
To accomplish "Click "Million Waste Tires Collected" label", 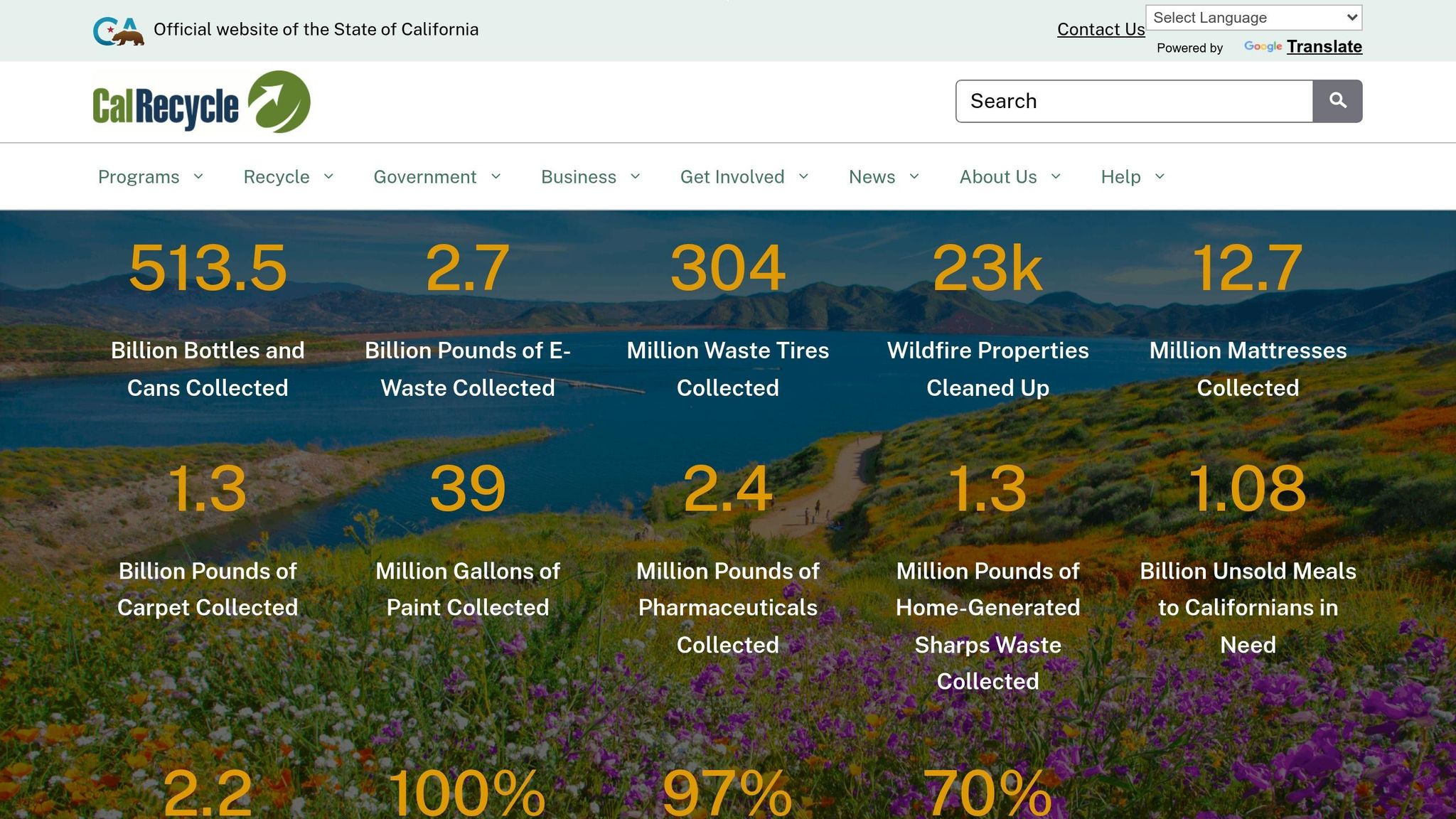I will pos(728,369).
